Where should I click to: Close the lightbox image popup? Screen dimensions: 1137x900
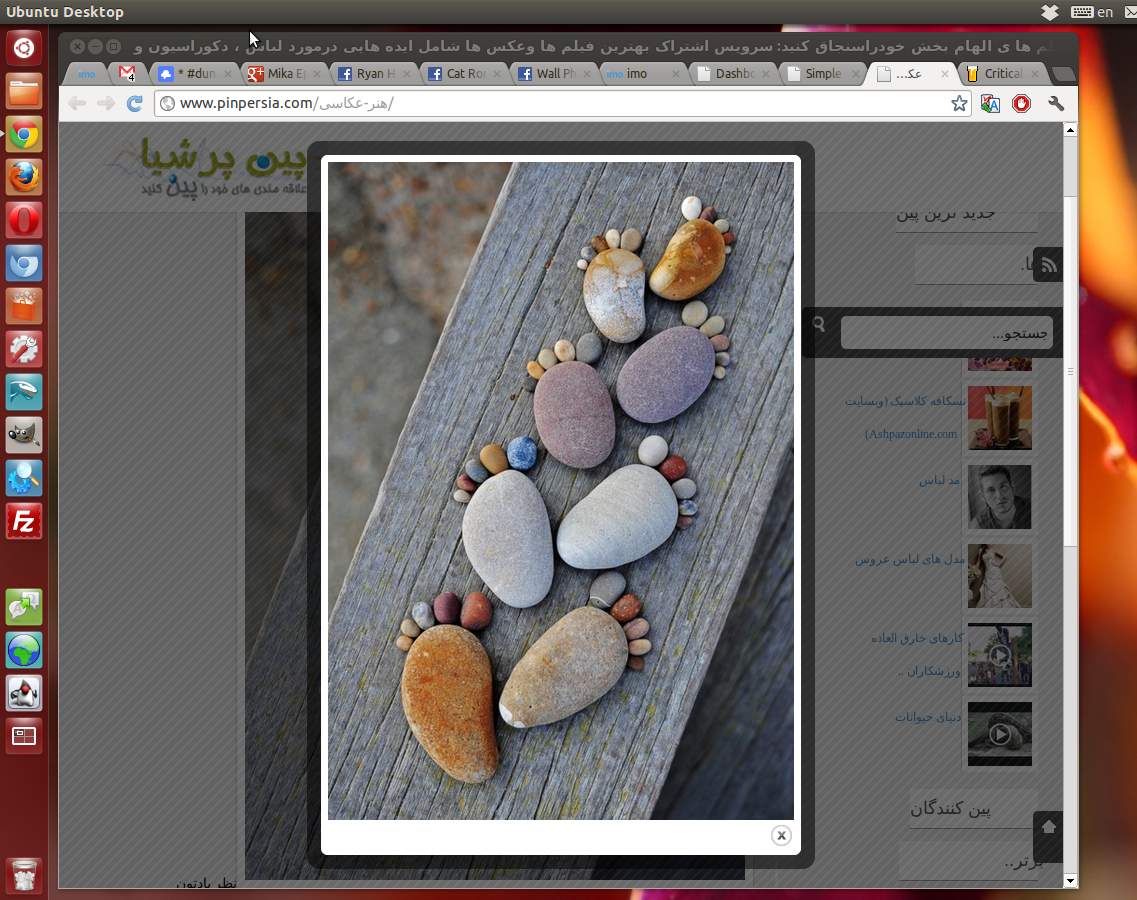(781, 835)
